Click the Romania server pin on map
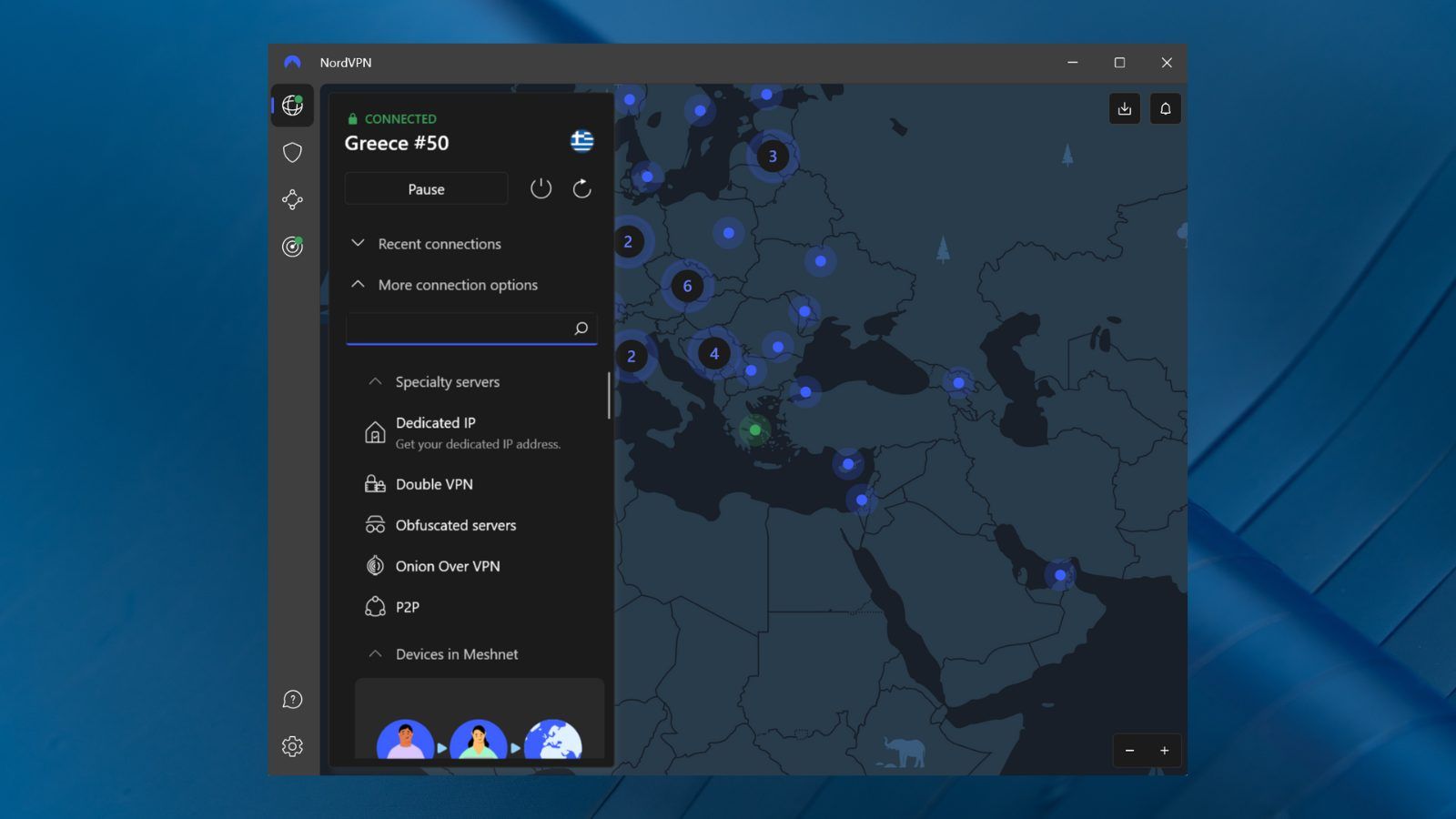The height and width of the screenshot is (819, 1456). (x=778, y=347)
